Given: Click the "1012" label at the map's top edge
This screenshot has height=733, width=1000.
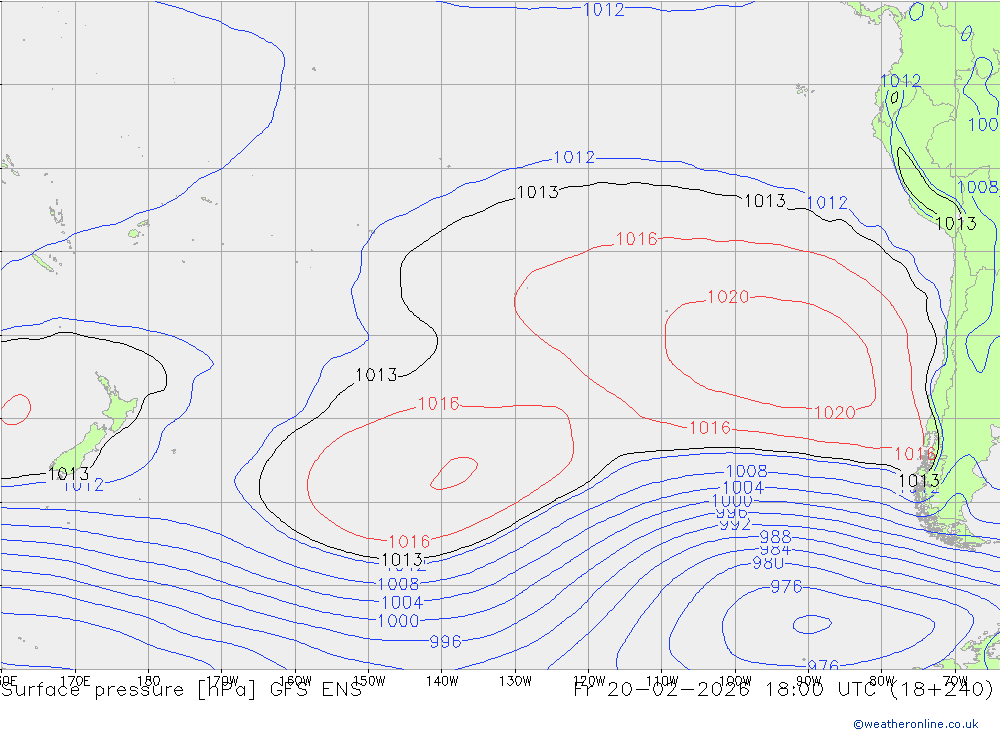Looking at the screenshot, I should point(603,10).
